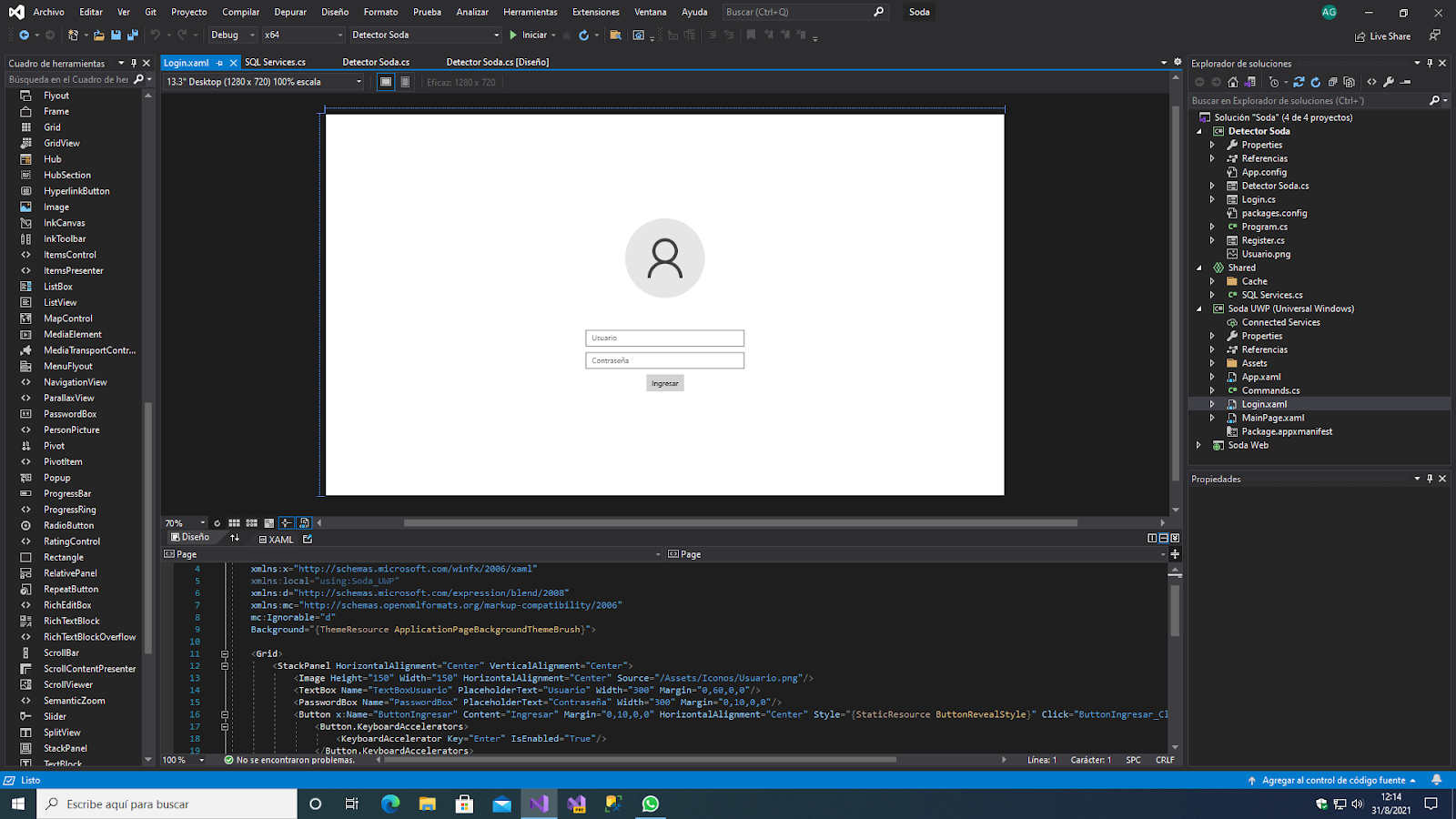Swap the Design and XAML panes
The height and width of the screenshot is (819, 1456).
click(235, 538)
